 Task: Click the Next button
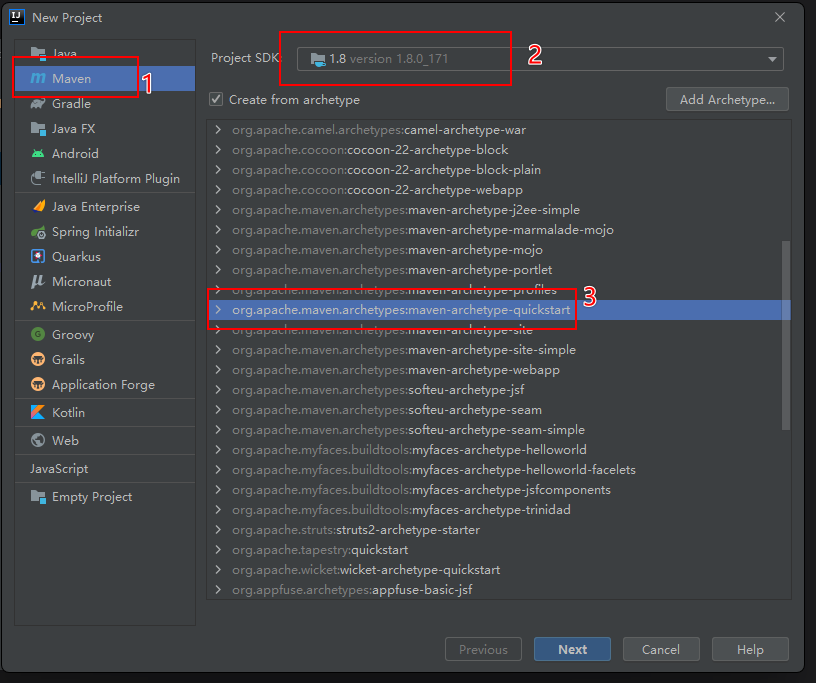(572, 649)
